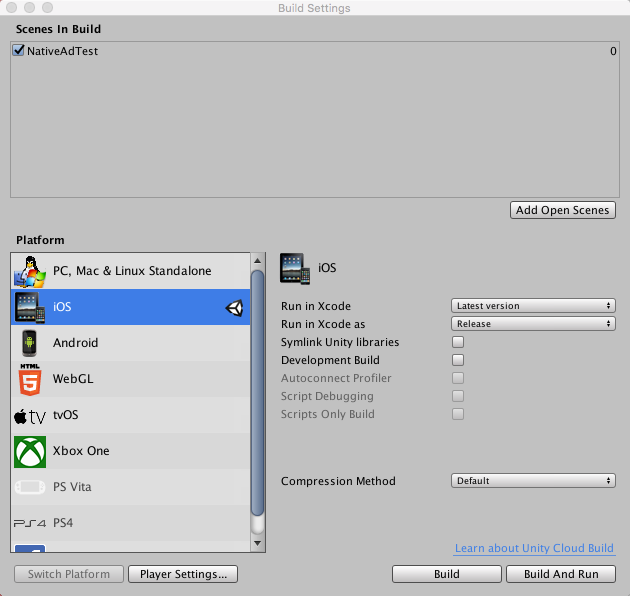Select the Android platform row
The width and height of the screenshot is (630, 596).
click(131, 343)
